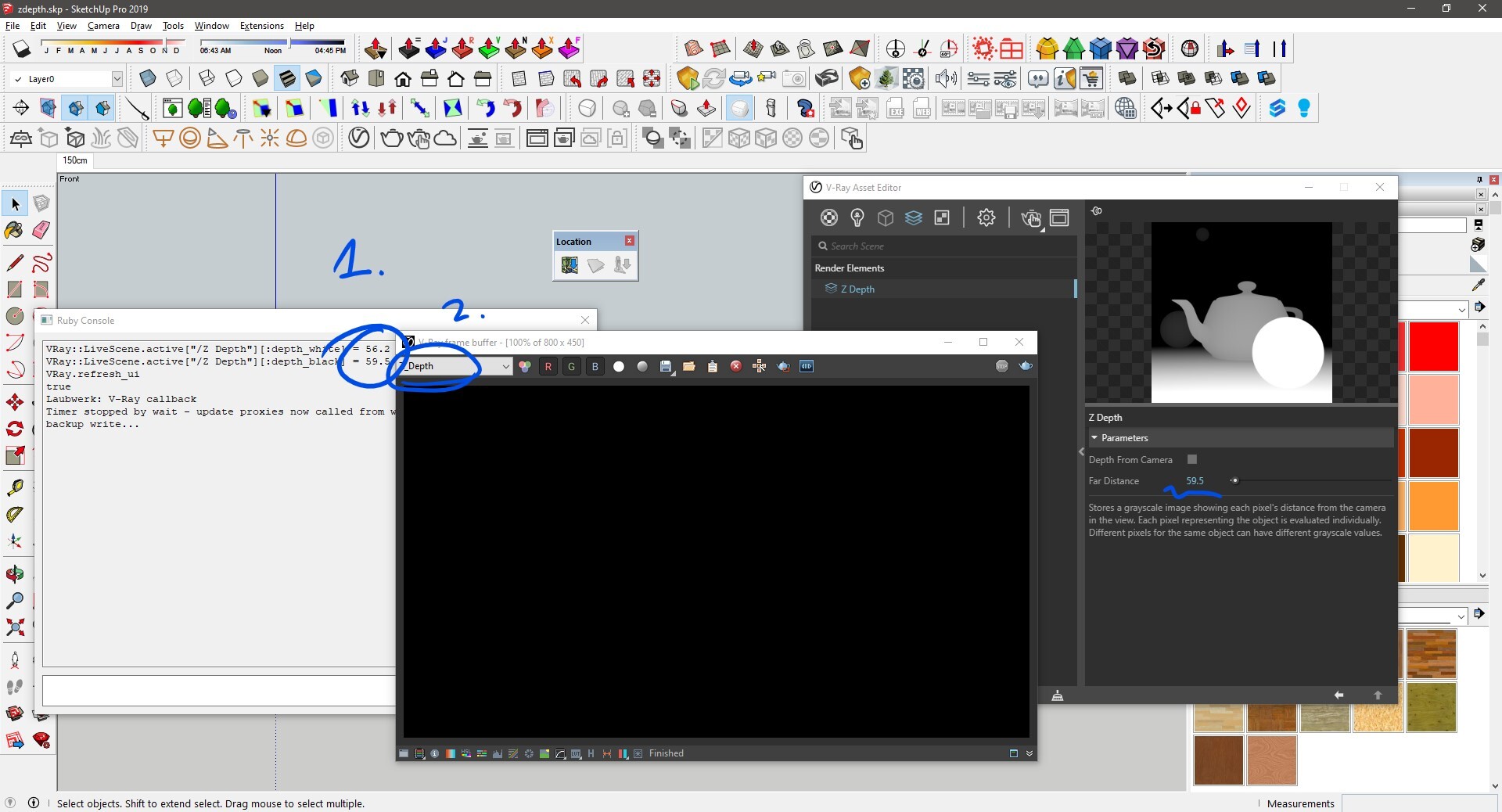Screen dimensions: 1502x812
Task: Toggle histogram icon in frame buffer status bar
Action: point(498,753)
